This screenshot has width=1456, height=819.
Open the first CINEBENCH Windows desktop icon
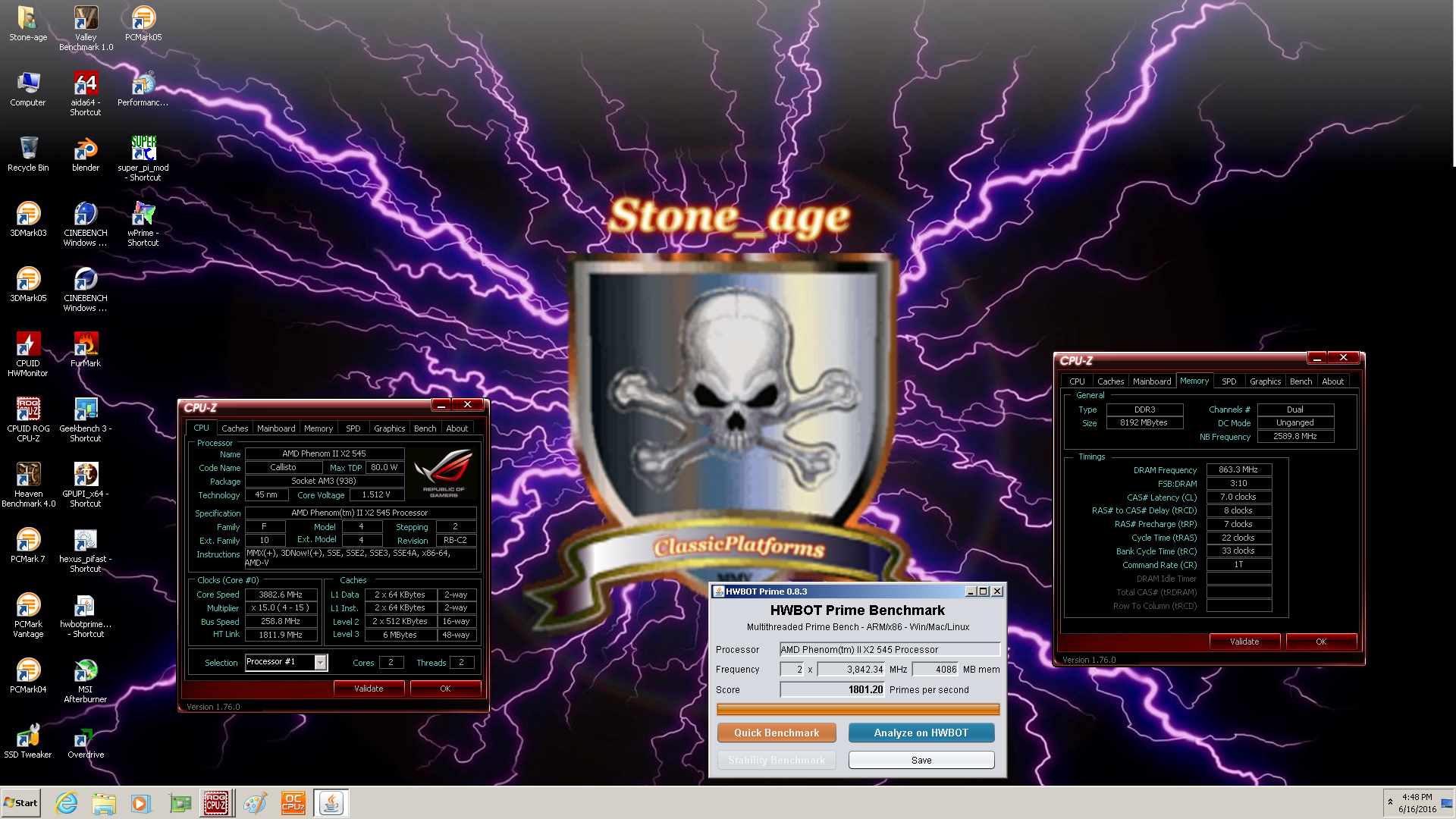(86, 224)
